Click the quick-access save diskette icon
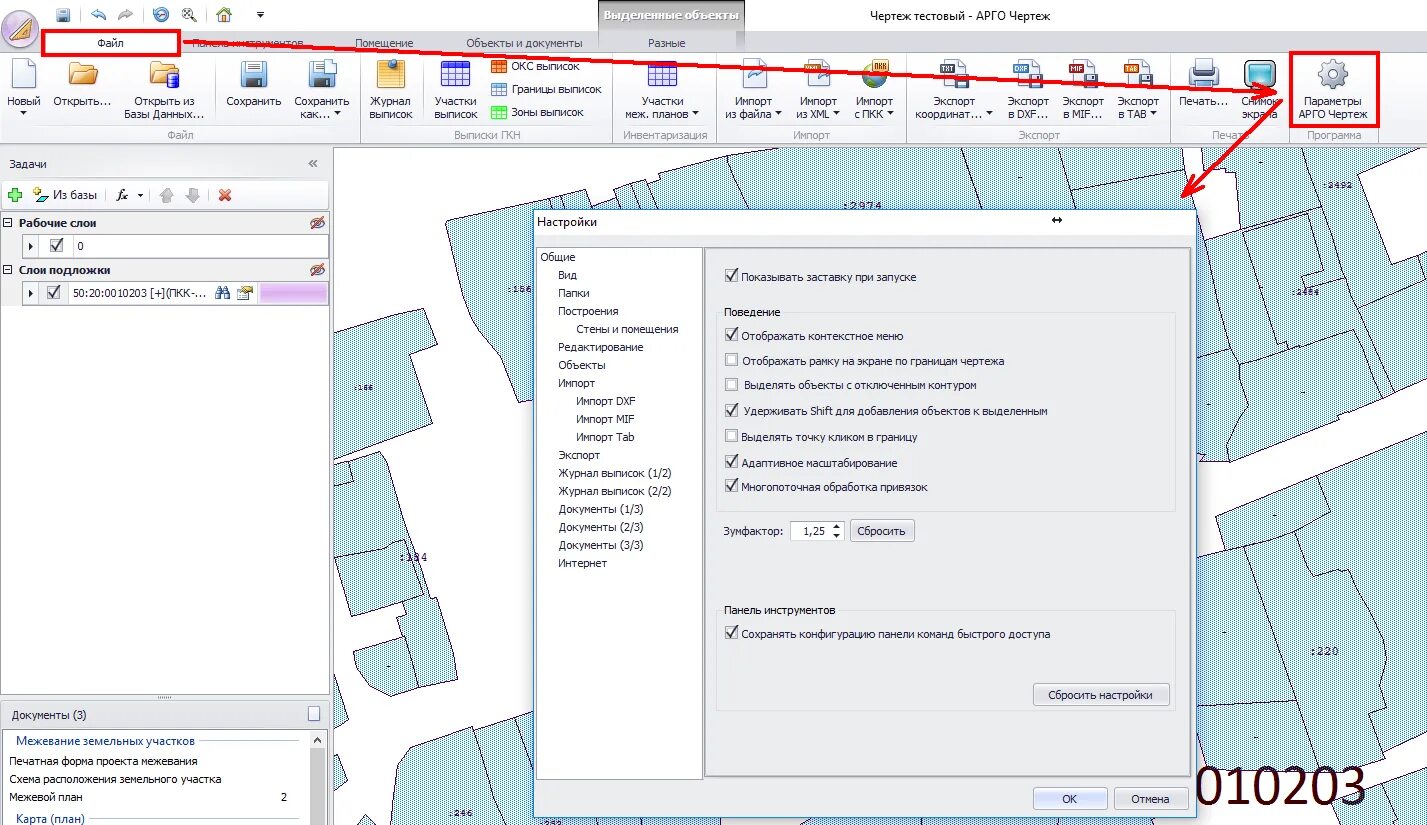The width and height of the screenshot is (1427, 825). click(63, 15)
